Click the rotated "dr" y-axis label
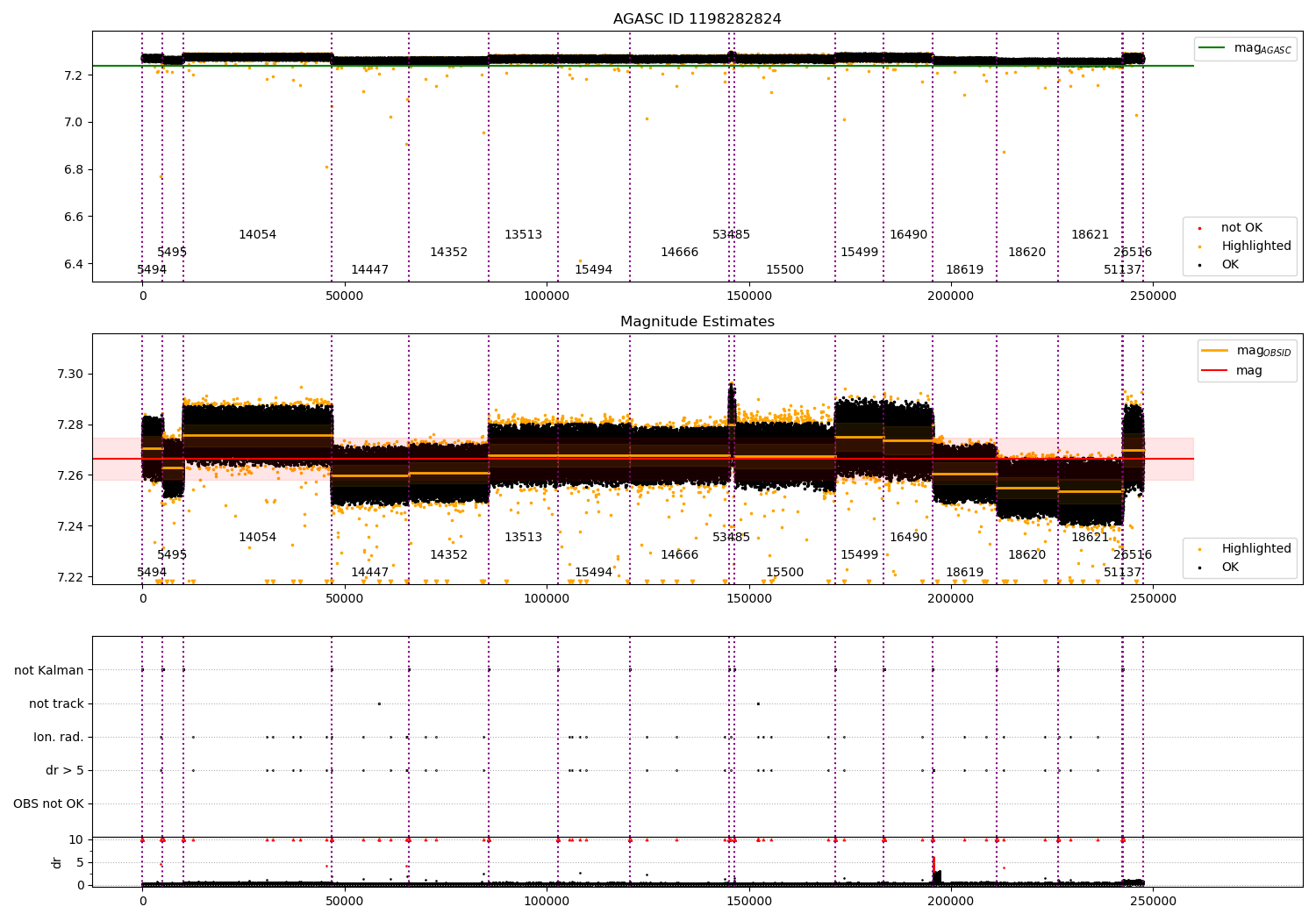The width and height of the screenshot is (1316, 921). 57,862
